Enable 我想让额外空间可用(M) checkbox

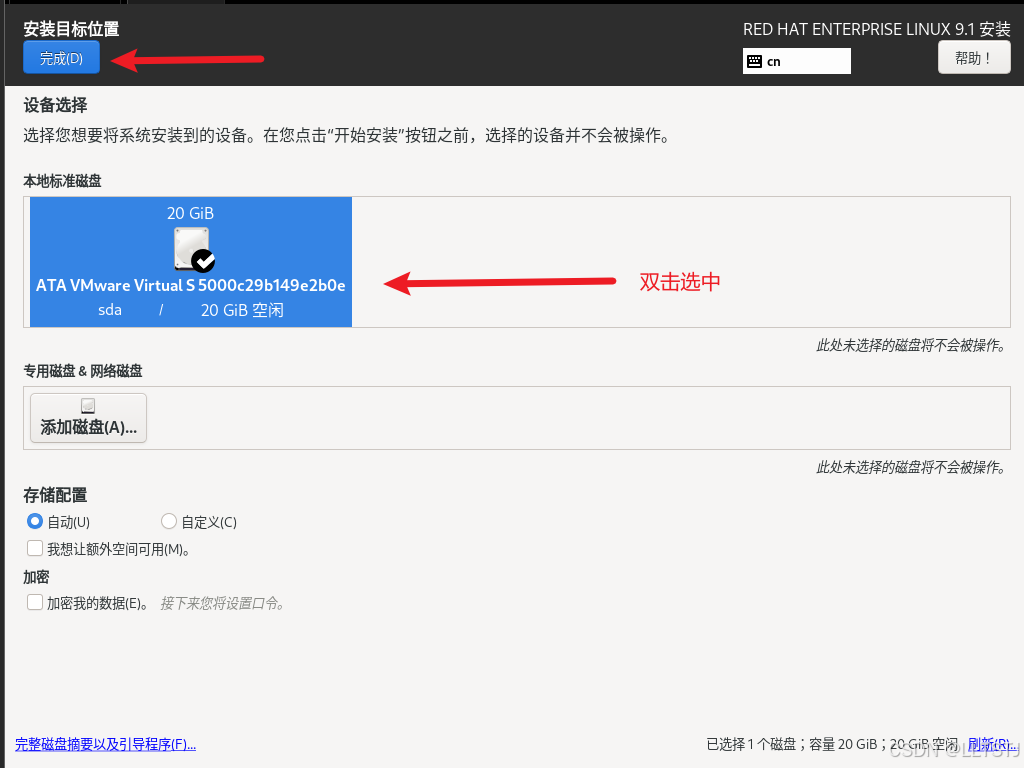coord(35,548)
